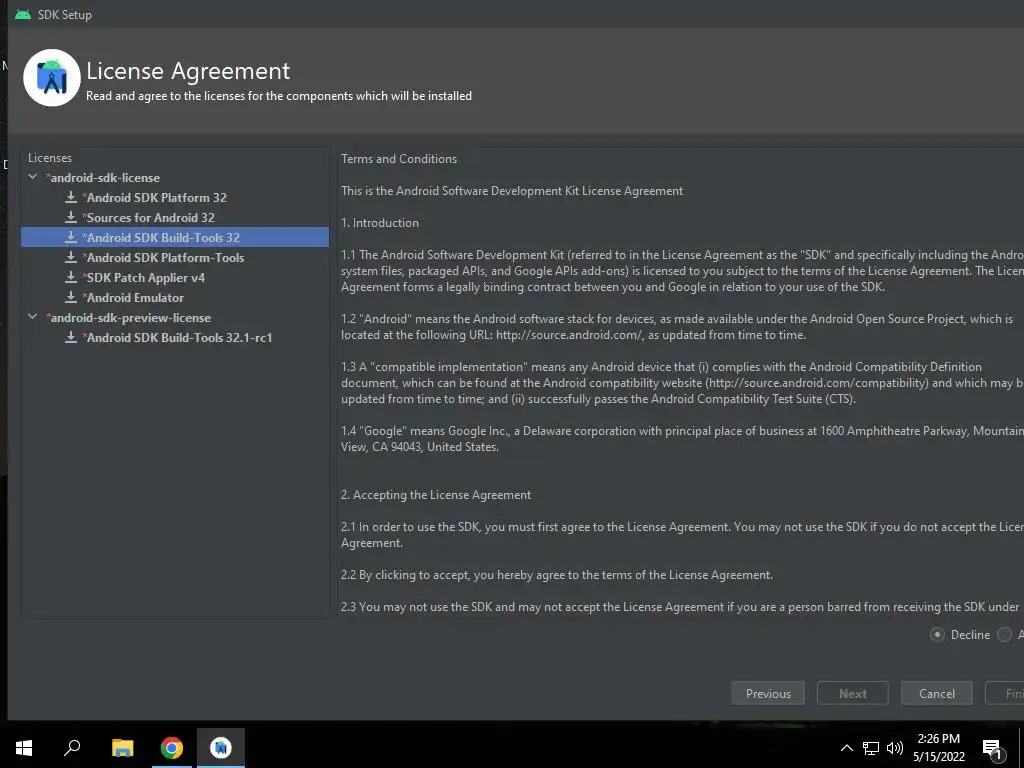
Task: Open network status tray icon
Action: coord(871,748)
